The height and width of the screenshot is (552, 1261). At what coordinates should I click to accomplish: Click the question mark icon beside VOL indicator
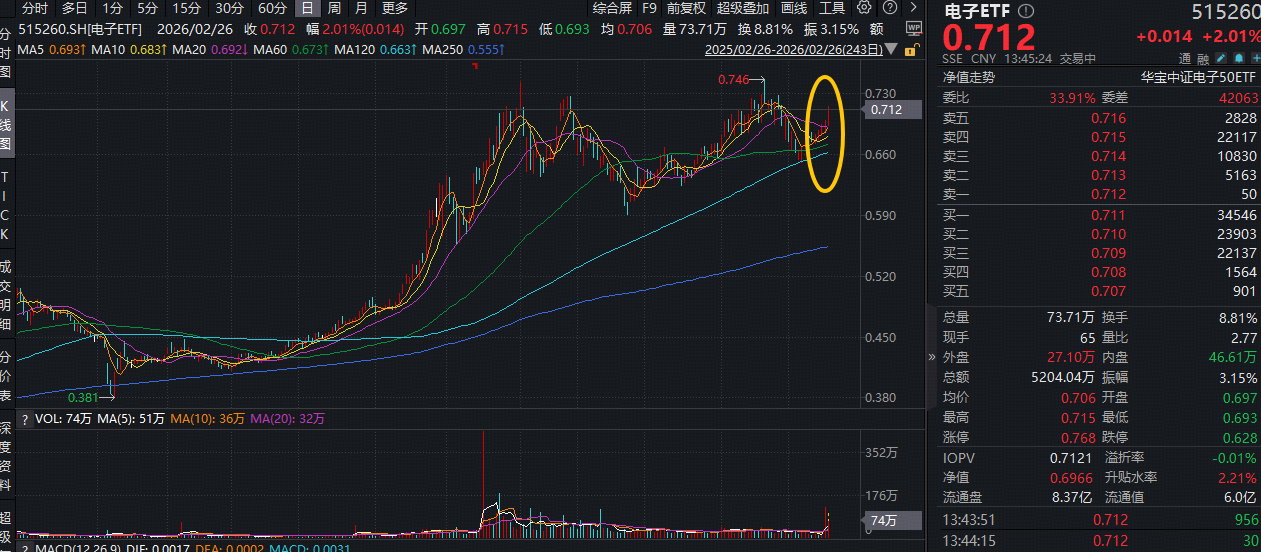pyautogui.click(x=26, y=420)
